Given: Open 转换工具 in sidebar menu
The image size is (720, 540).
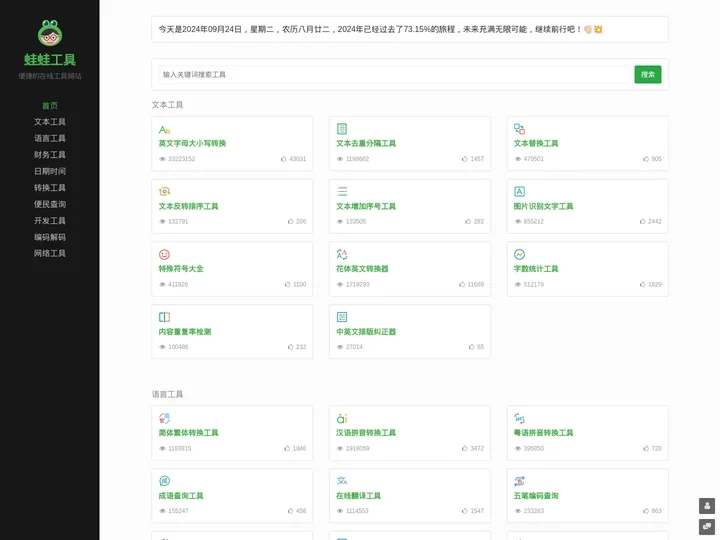Looking at the screenshot, I should pos(50,188).
